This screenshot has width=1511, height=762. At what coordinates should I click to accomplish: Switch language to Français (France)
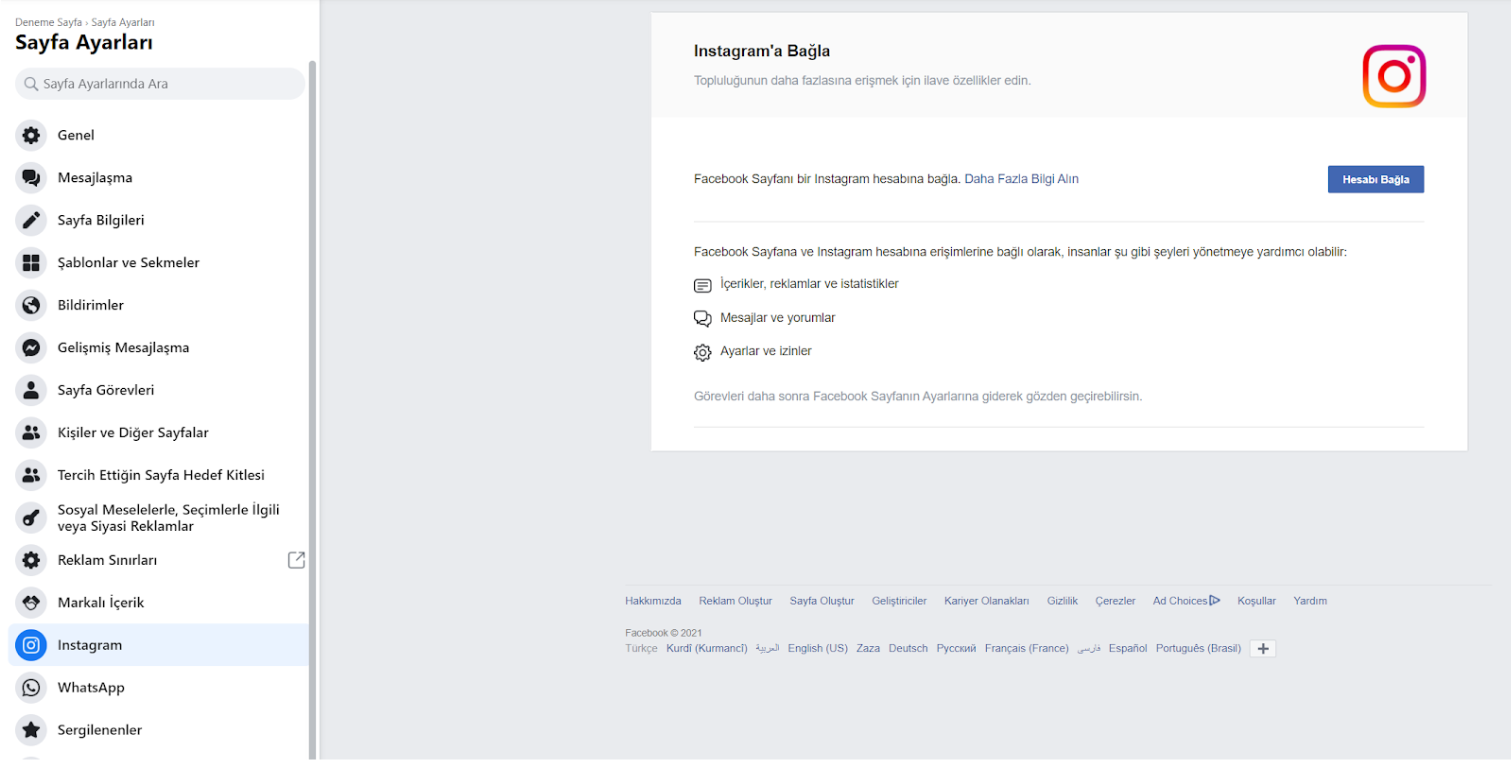coord(1026,649)
